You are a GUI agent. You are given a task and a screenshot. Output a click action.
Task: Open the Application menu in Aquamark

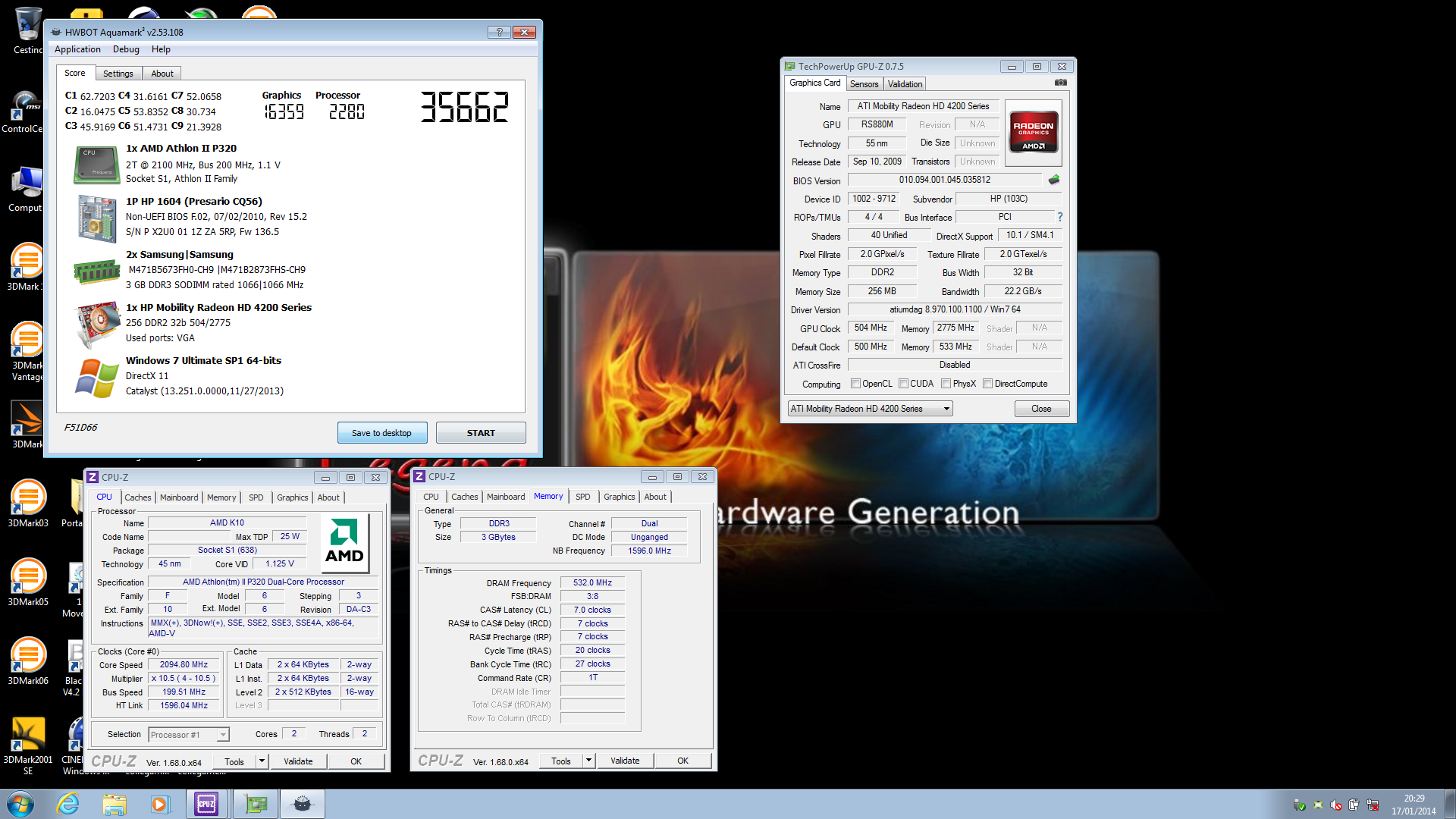coord(77,49)
